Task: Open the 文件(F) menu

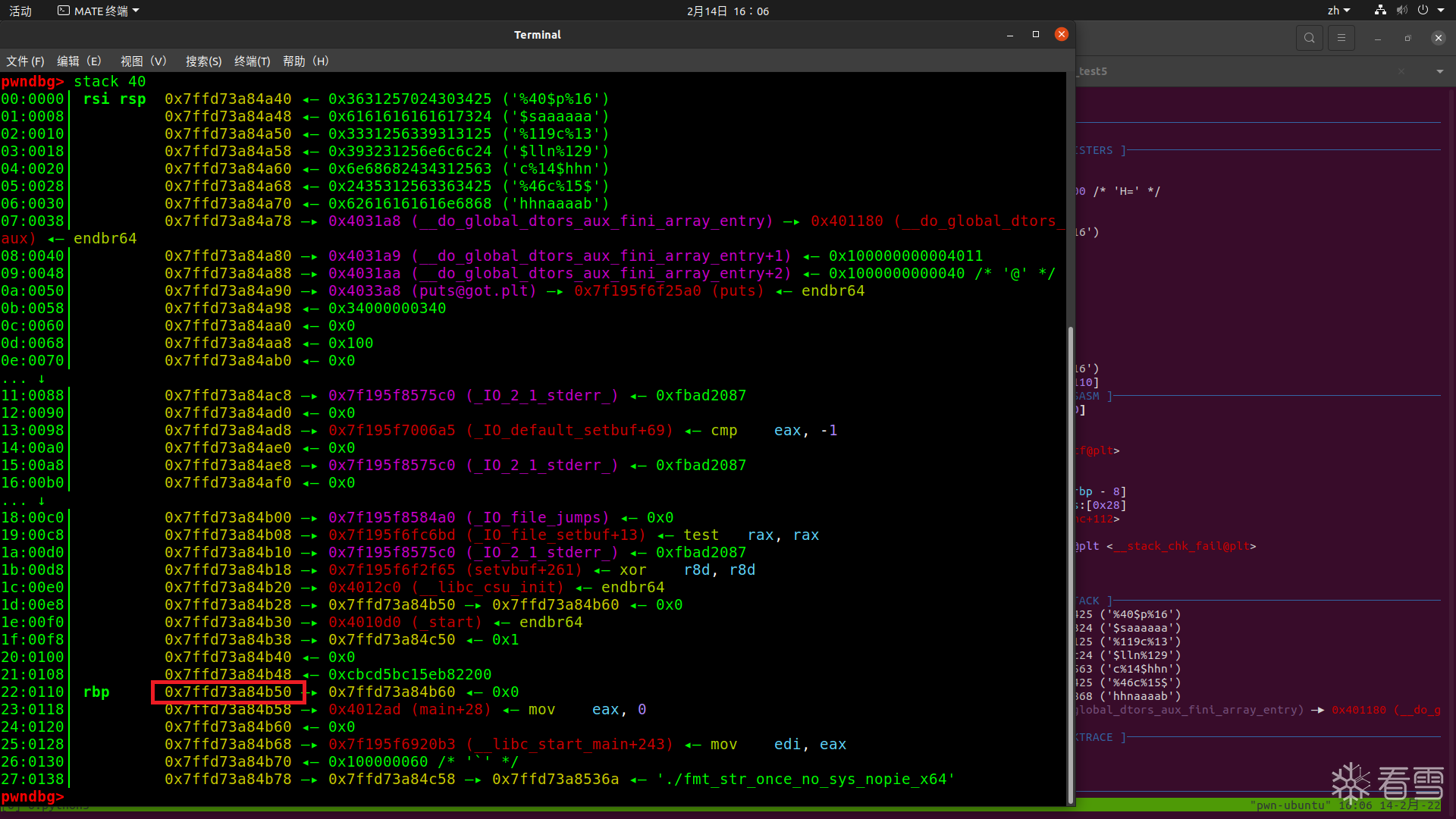Action: click(25, 61)
